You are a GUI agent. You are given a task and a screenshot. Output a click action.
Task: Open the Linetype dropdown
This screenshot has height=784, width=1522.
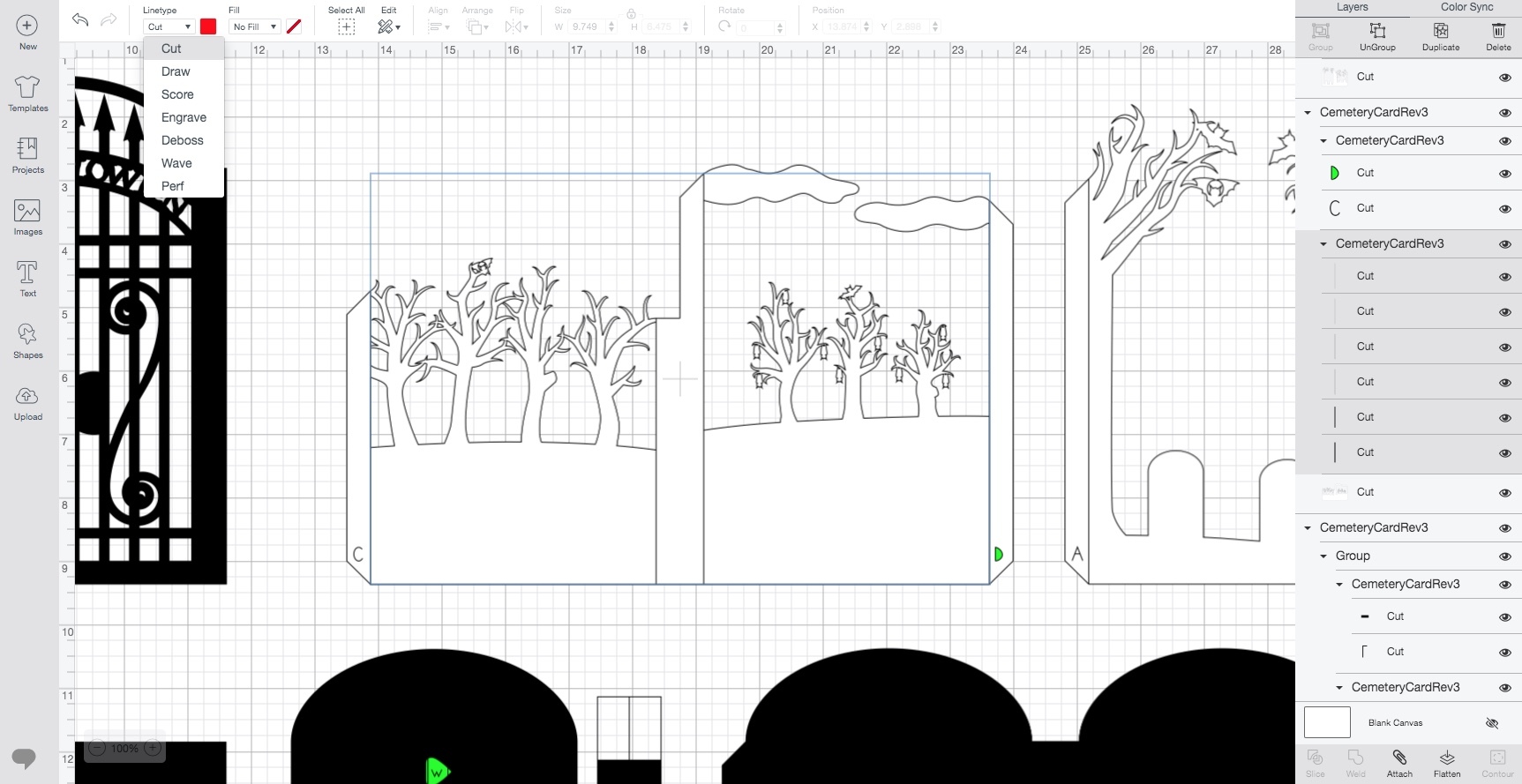tap(169, 27)
